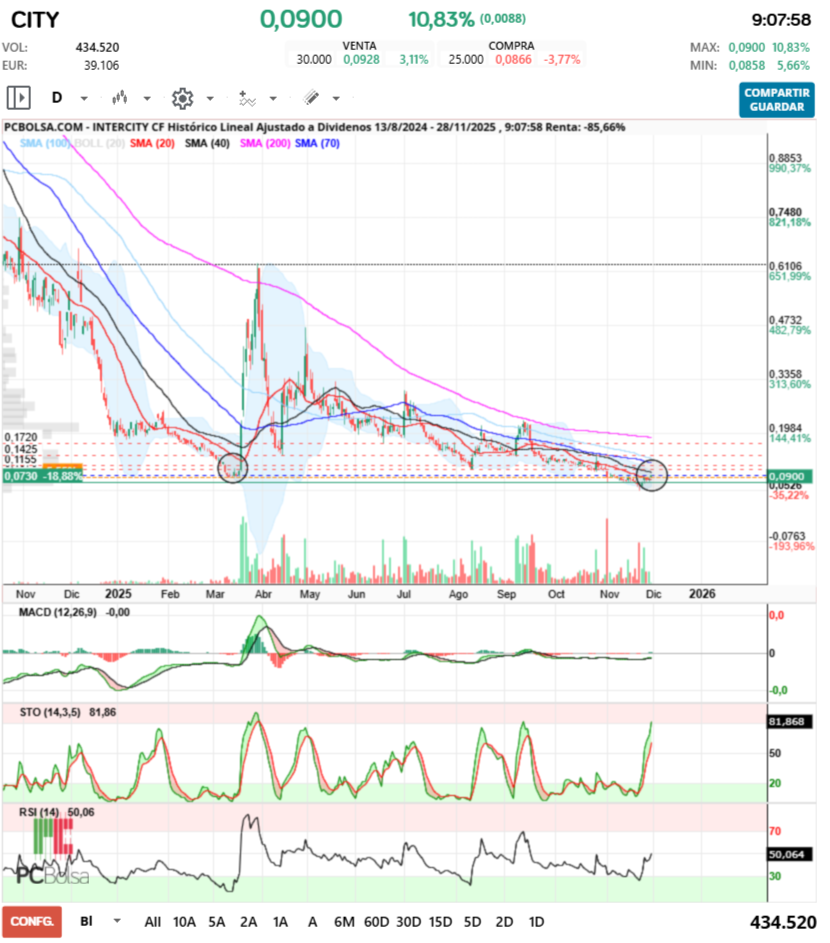
Task: Toggle the BOLL (20) indicator label
Action: click(x=99, y=143)
